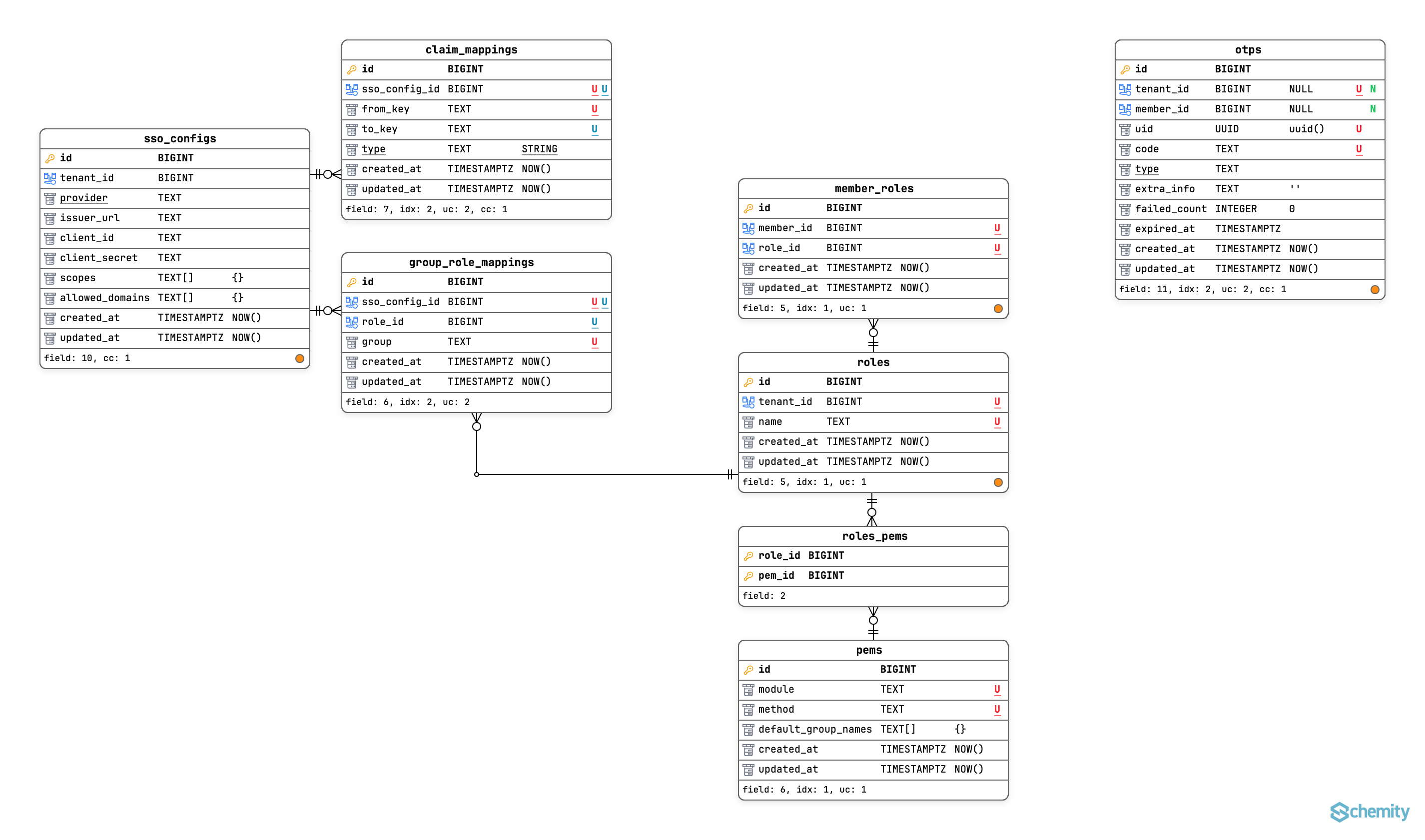1425x840 pixels.
Task: Click the column icon next to allowed_domains
Action: pos(50,298)
